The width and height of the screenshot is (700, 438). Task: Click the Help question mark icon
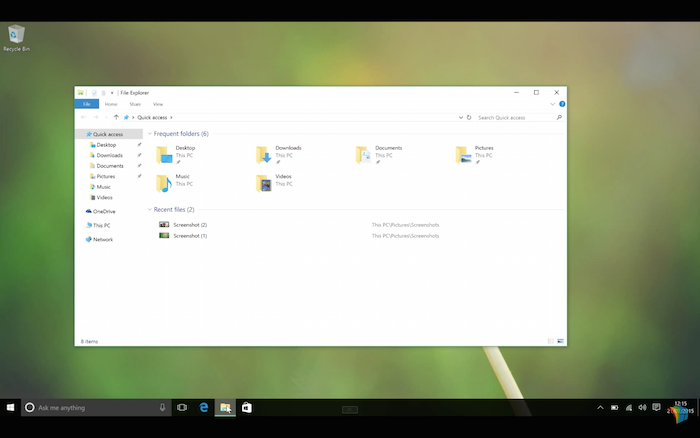562,104
